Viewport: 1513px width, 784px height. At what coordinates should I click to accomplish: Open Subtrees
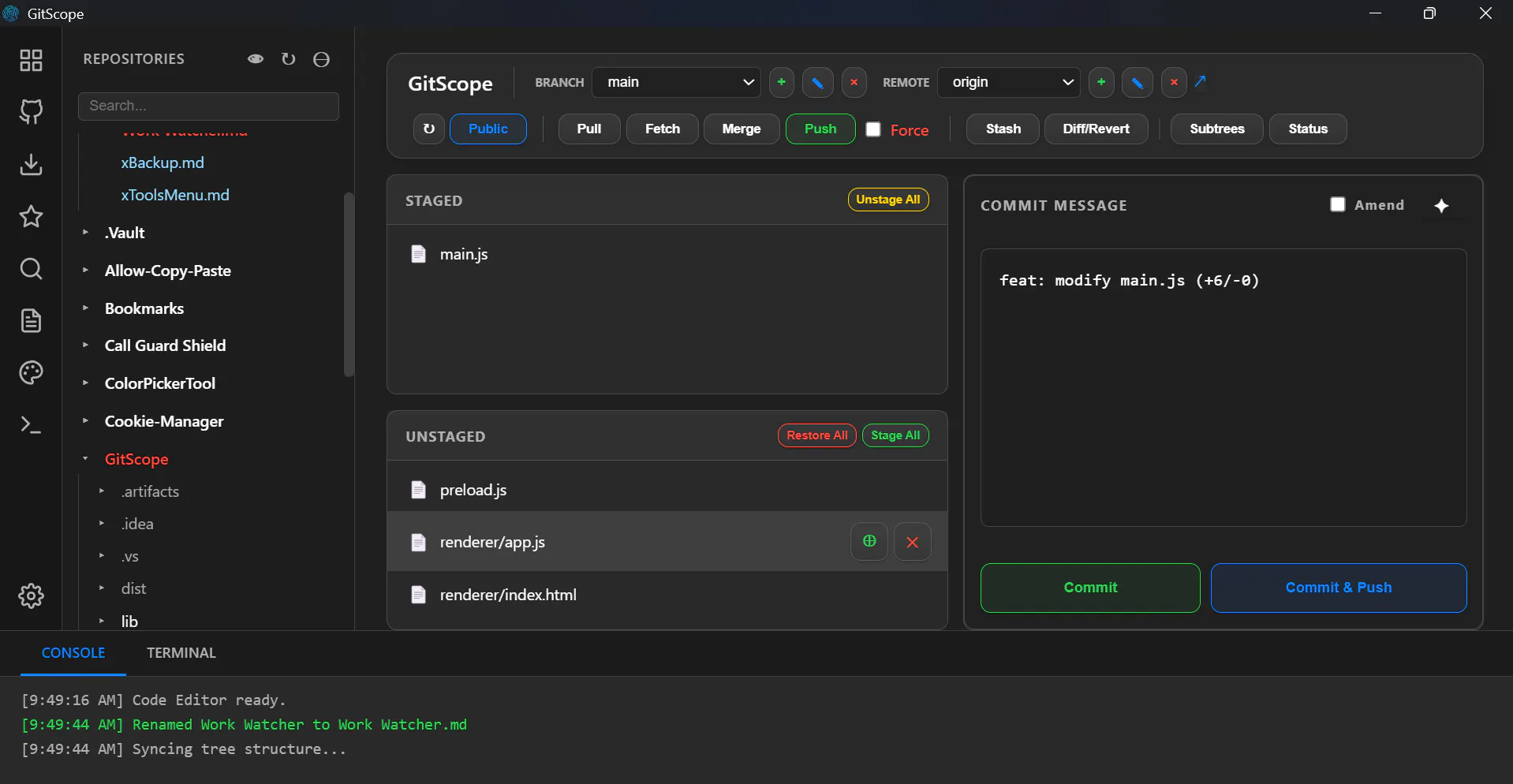click(1216, 129)
